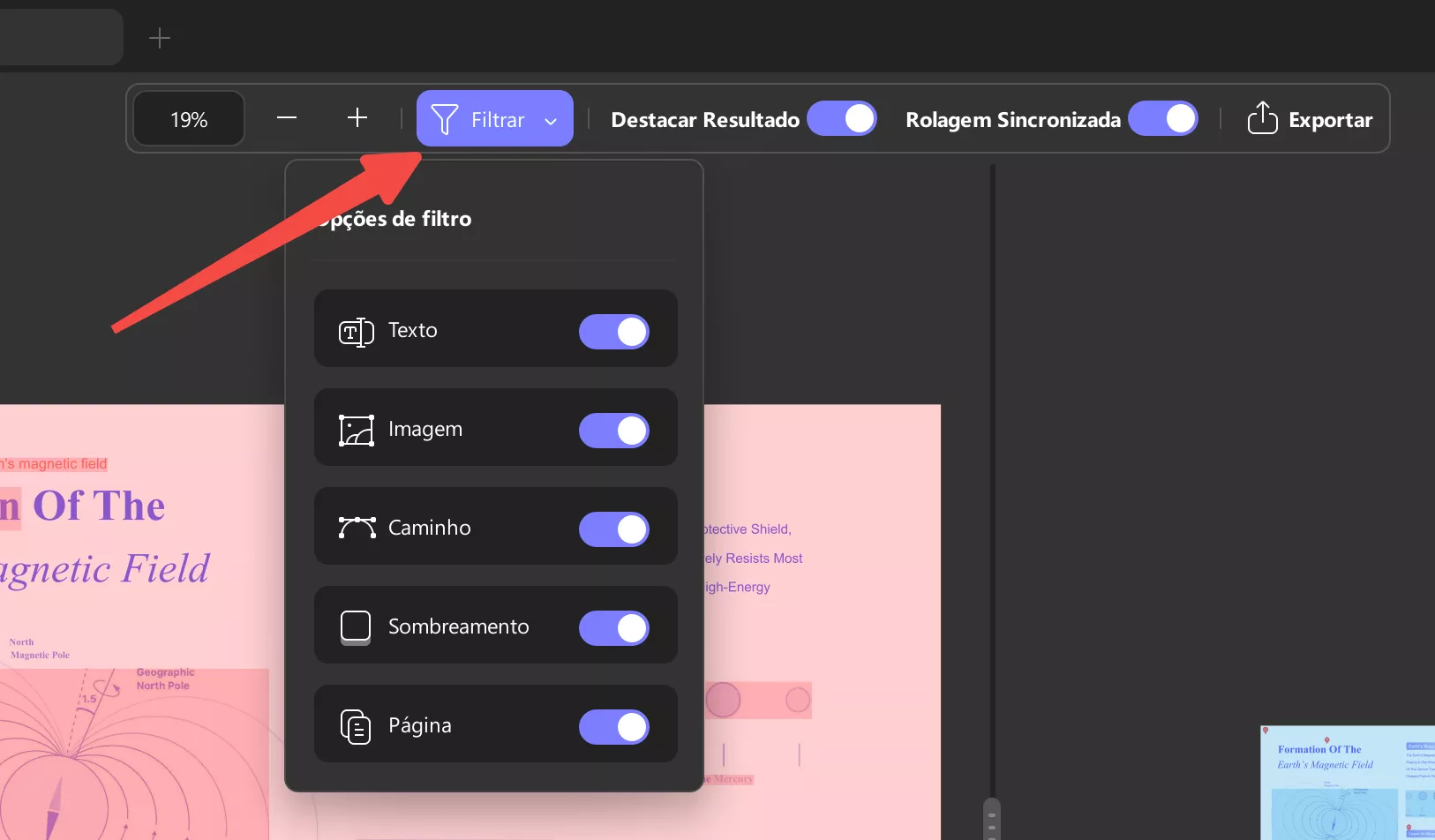Viewport: 1435px width, 840px height.
Task: Click the 'igh-Energy' text line
Action: tap(738, 588)
